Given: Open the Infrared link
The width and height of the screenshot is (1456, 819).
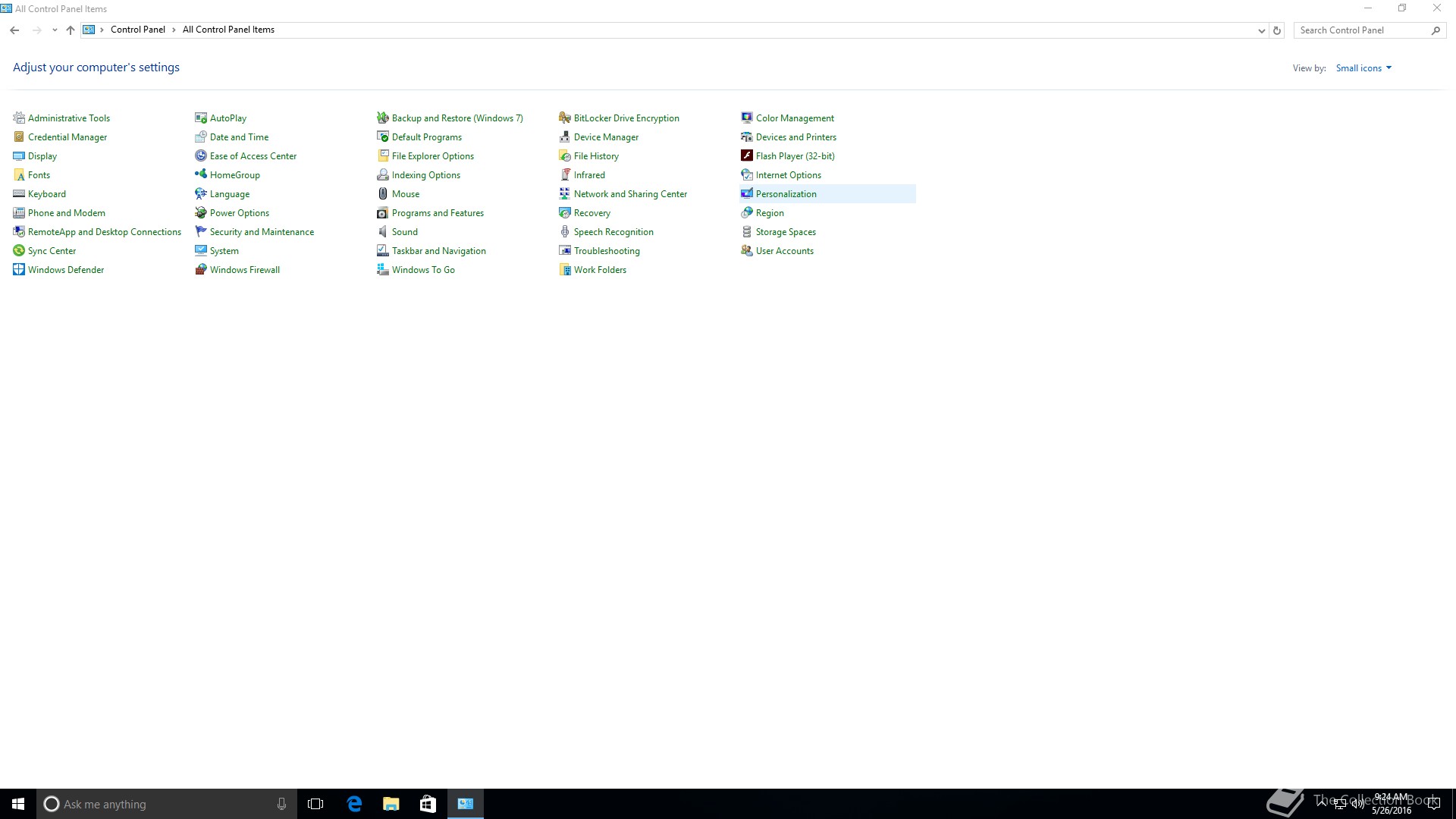Looking at the screenshot, I should pyautogui.click(x=589, y=175).
